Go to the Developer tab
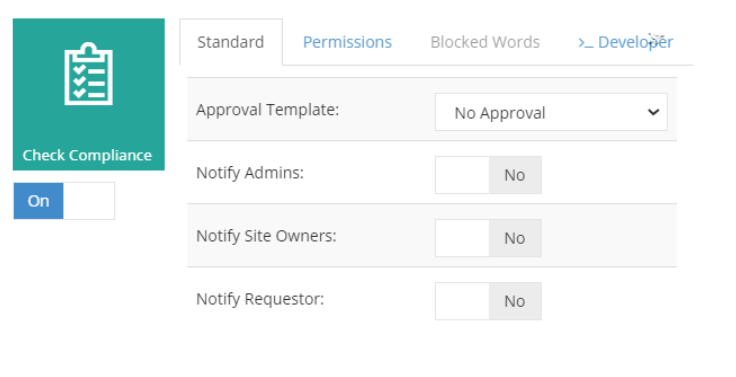Screen dimensions: 736x377 [626, 42]
